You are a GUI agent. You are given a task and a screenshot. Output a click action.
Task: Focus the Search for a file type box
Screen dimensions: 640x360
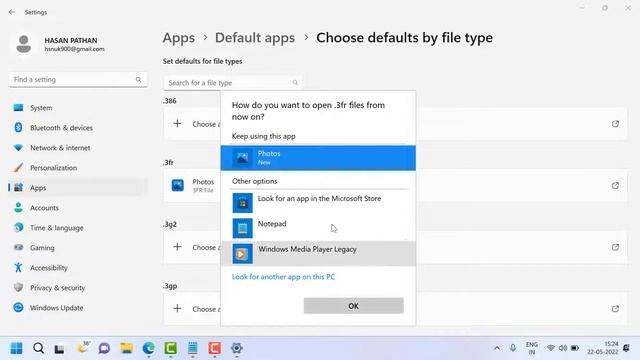(x=233, y=83)
